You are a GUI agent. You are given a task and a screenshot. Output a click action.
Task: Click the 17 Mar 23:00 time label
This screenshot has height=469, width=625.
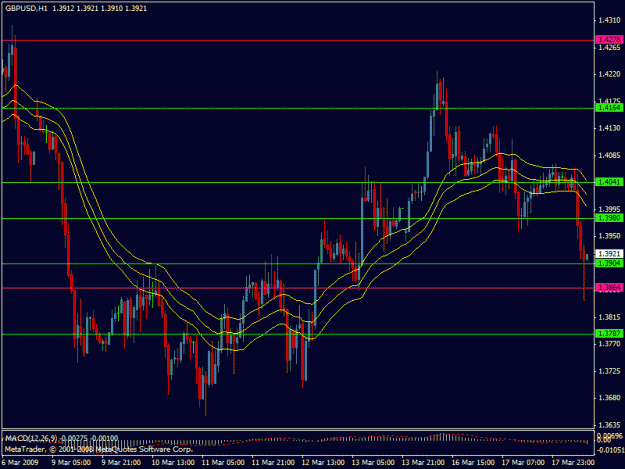[573, 462]
